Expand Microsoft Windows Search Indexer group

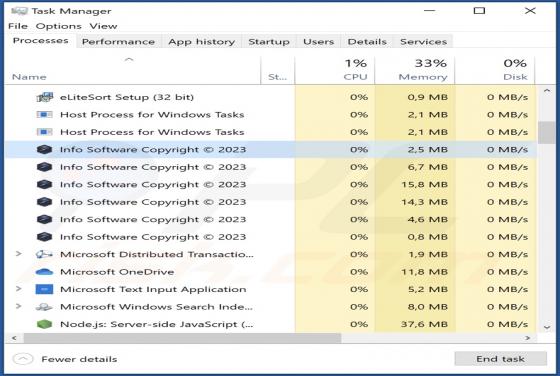click(19, 306)
